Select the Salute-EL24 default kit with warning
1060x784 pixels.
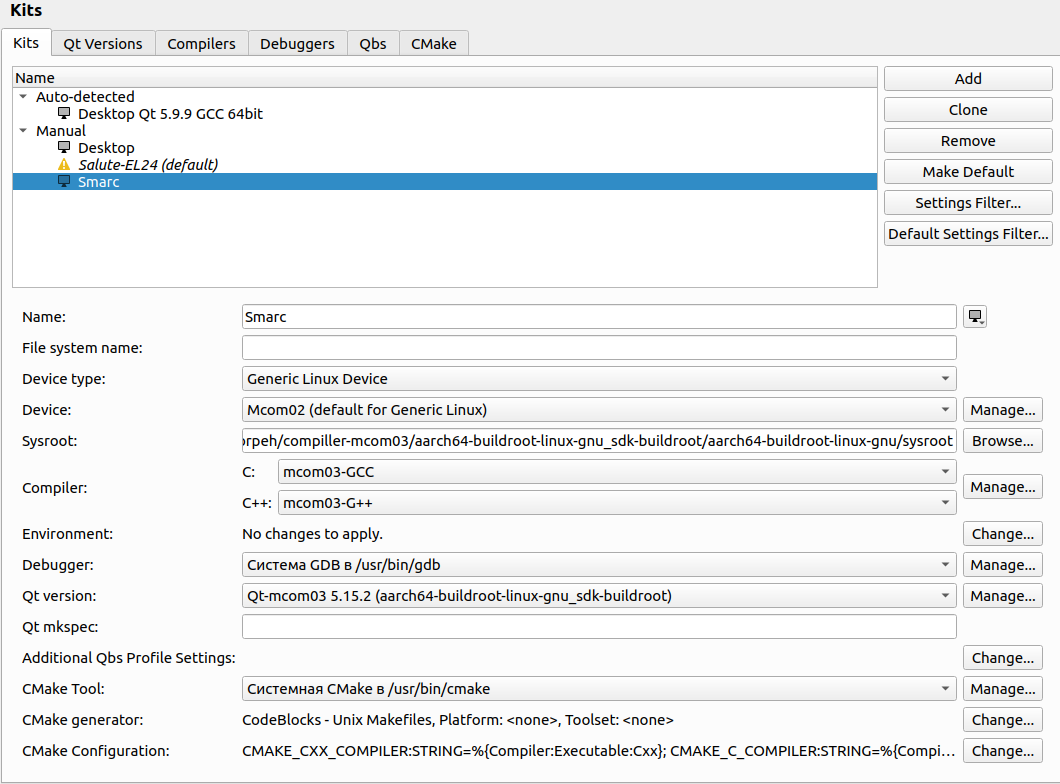pyautogui.click(x=147, y=165)
